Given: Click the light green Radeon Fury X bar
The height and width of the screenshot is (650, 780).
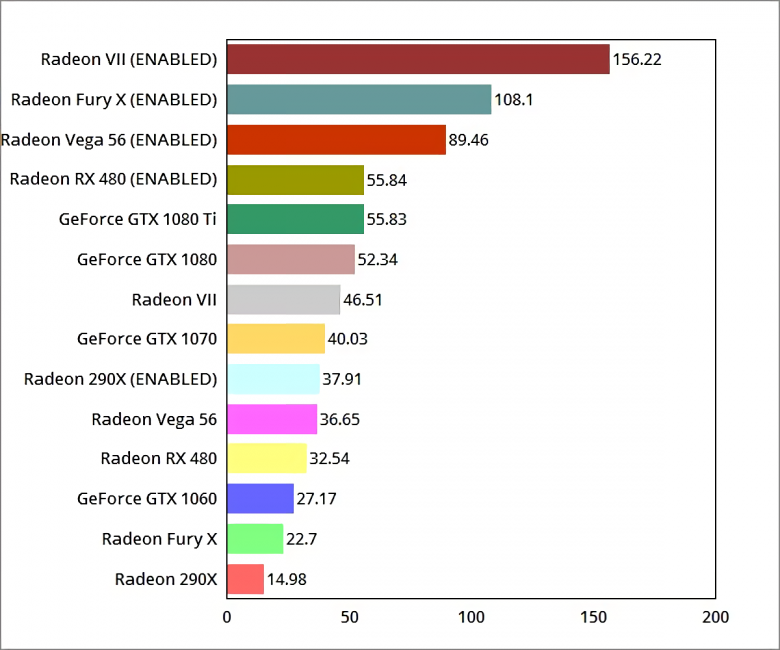Looking at the screenshot, I should [x=255, y=539].
